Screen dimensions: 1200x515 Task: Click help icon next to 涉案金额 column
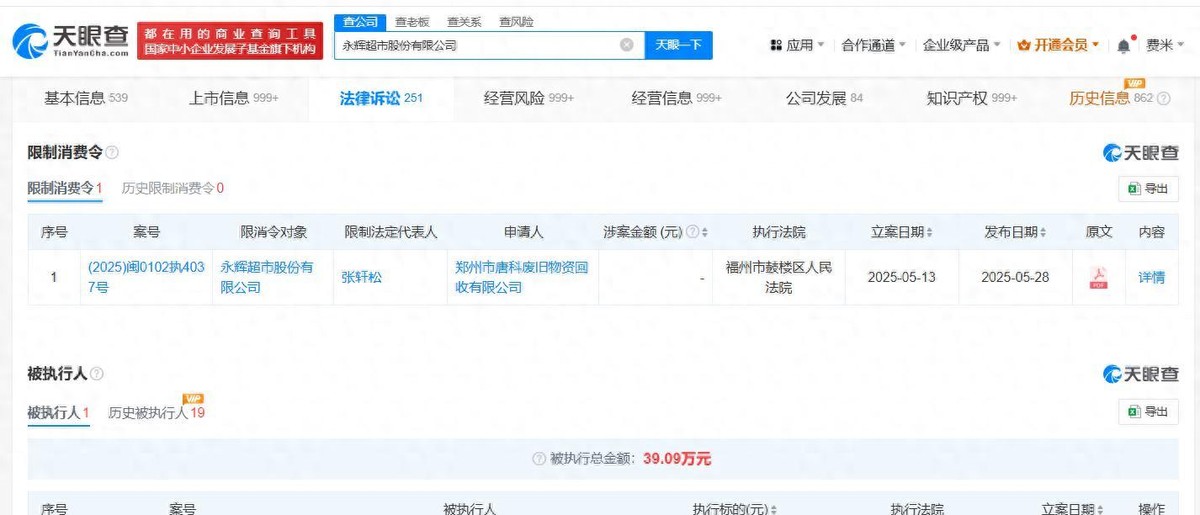(692, 232)
